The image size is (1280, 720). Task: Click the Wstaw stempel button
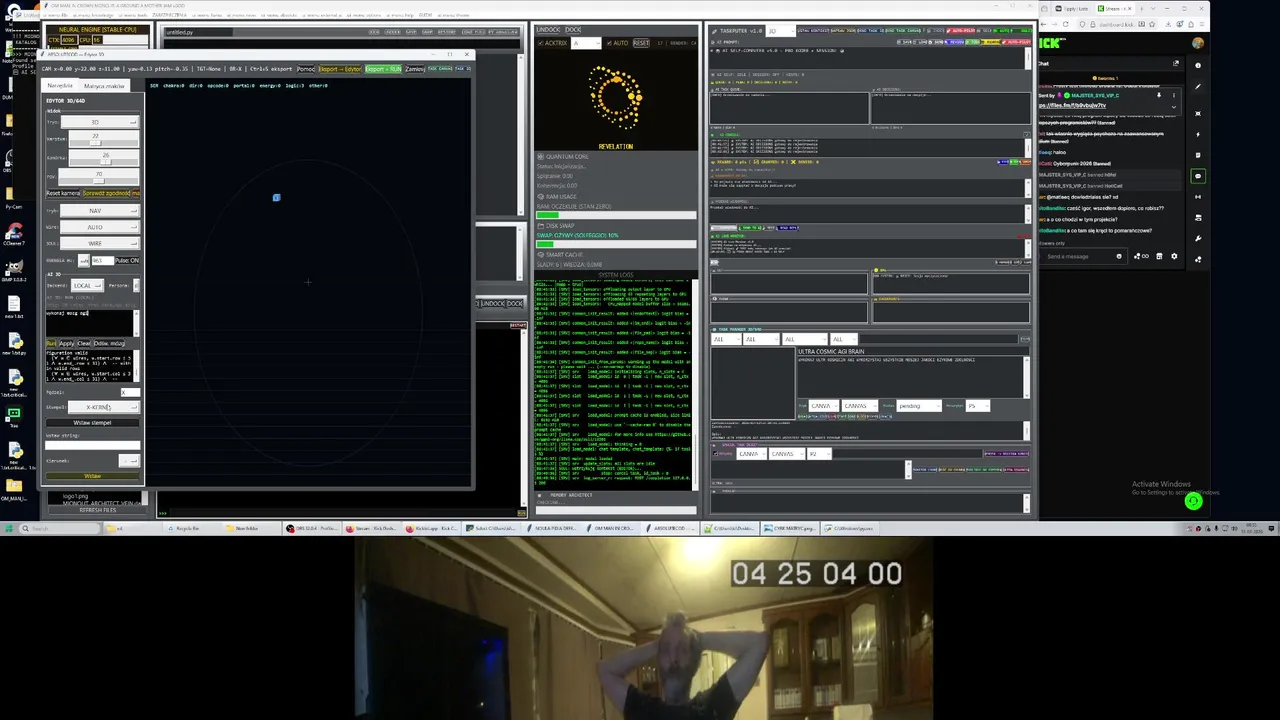coord(92,423)
